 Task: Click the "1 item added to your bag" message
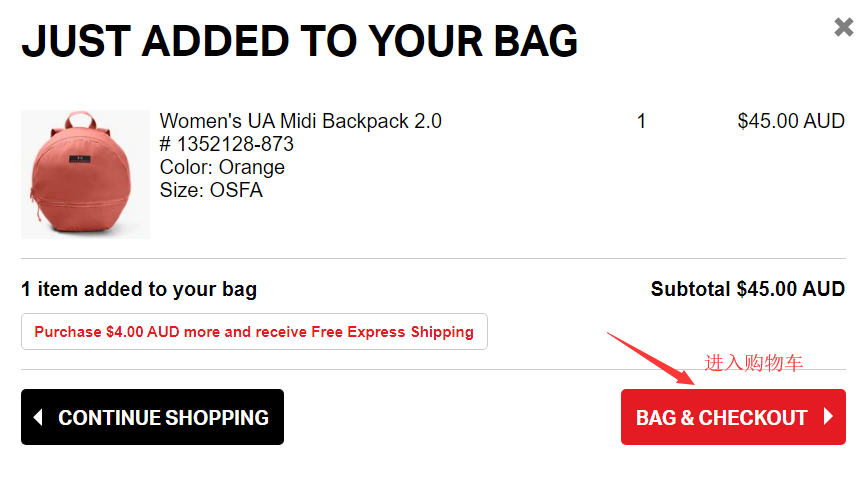pyautogui.click(x=139, y=289)
